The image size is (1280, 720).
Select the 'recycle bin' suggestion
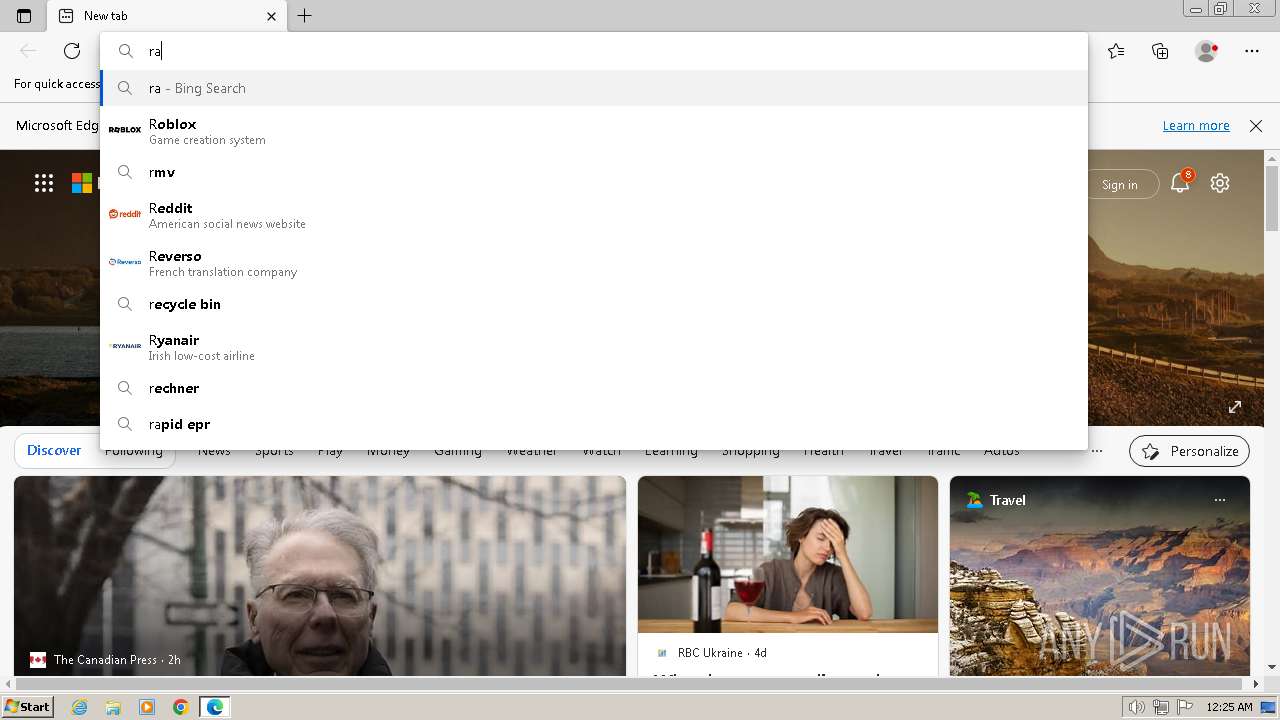(594, 304)
